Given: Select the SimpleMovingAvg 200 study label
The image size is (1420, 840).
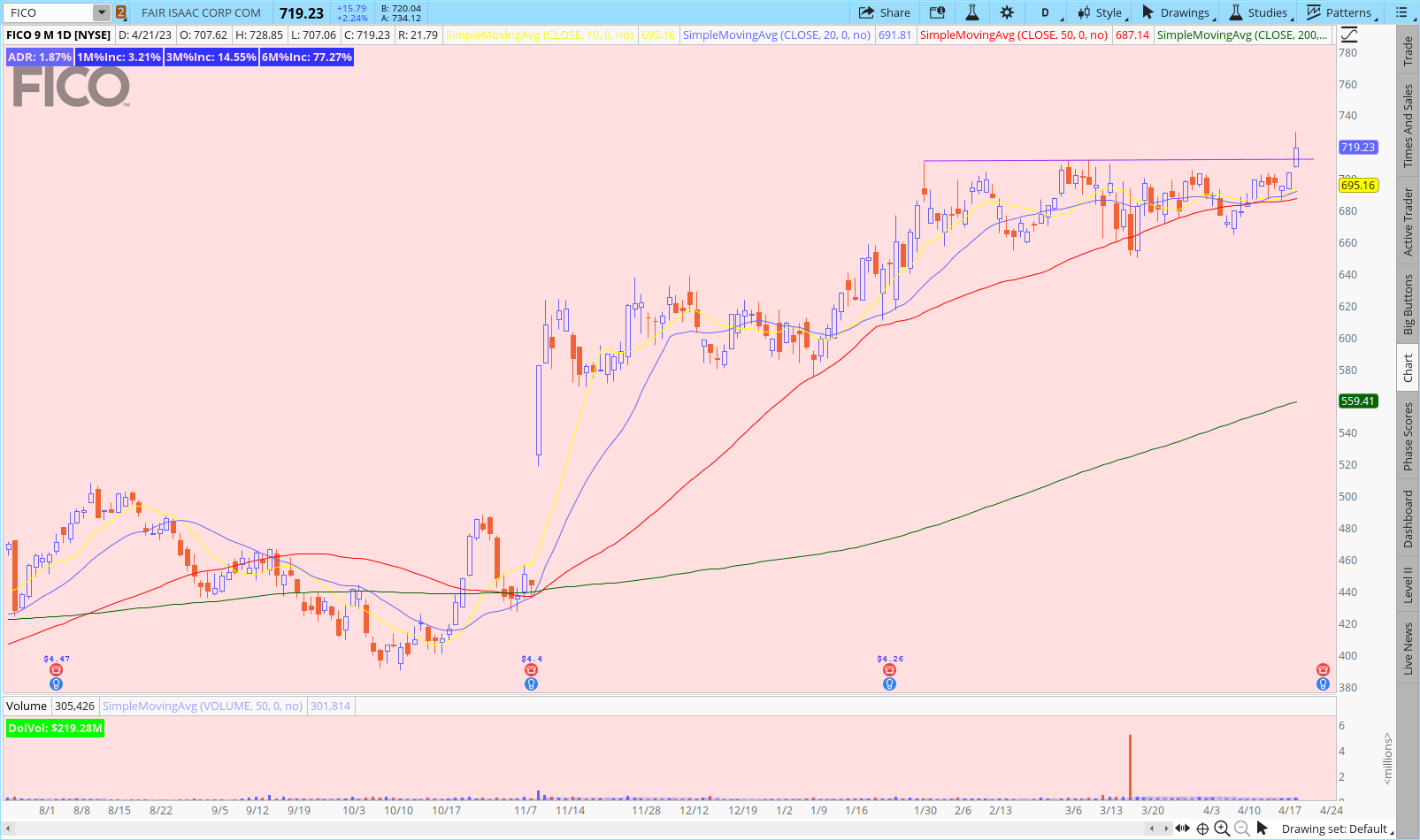Looking at the screenshot, I should [x=1242, y=35].
